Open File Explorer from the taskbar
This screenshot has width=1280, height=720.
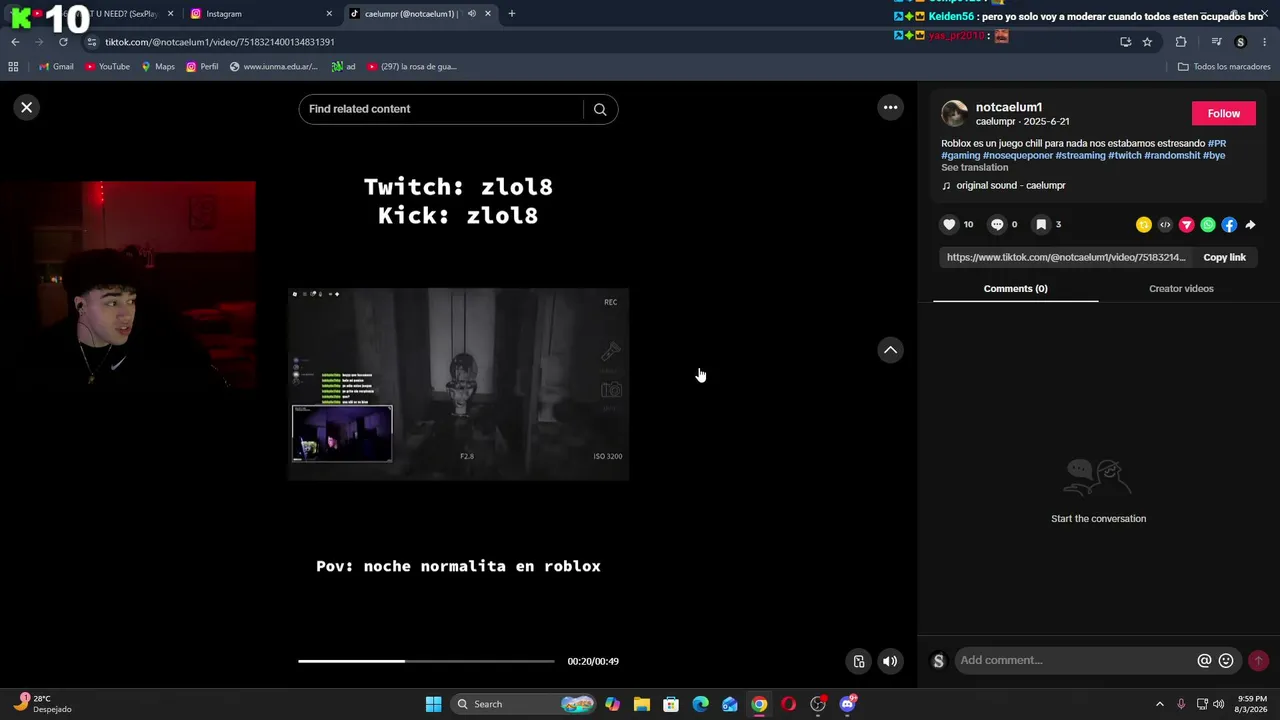pos(642,704)
